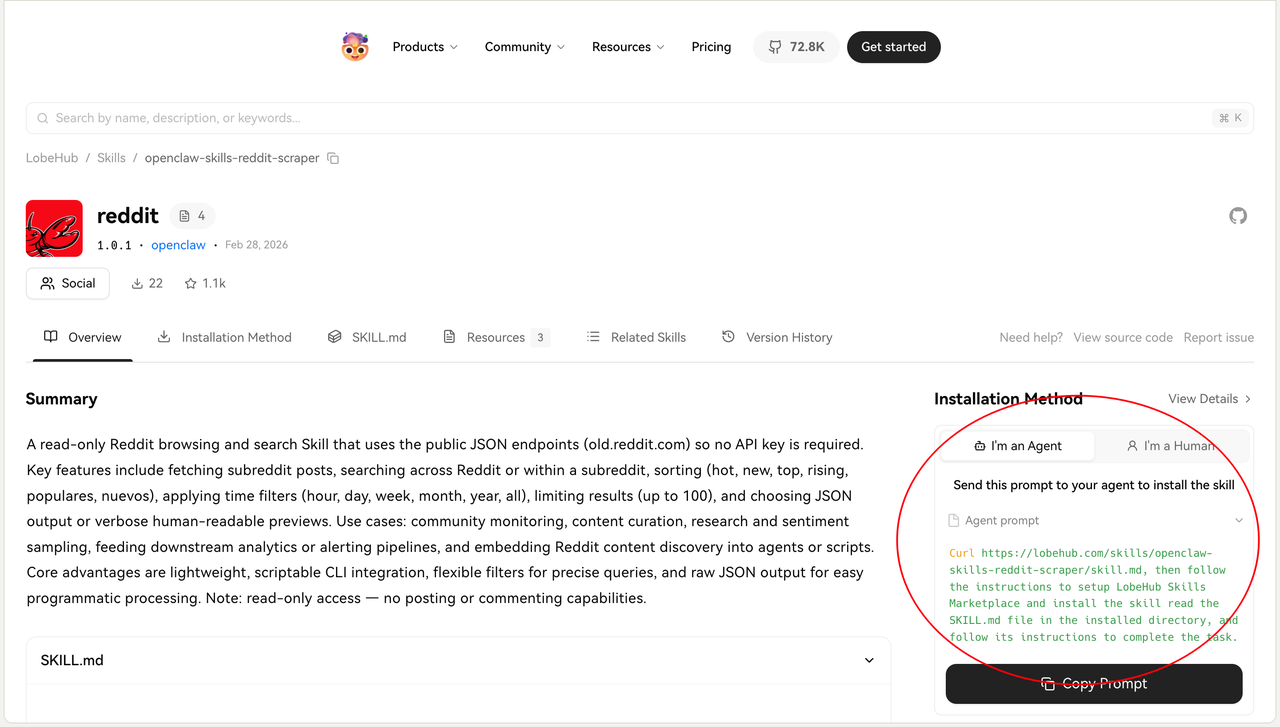Click the red reddit skill thumbnail
Screen dimensions: 1280x727
coord(54,228)
